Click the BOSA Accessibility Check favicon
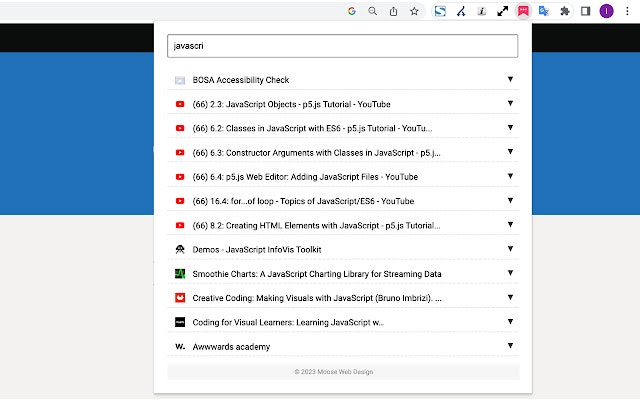This screenshot has height=400, width=640. 180,80
